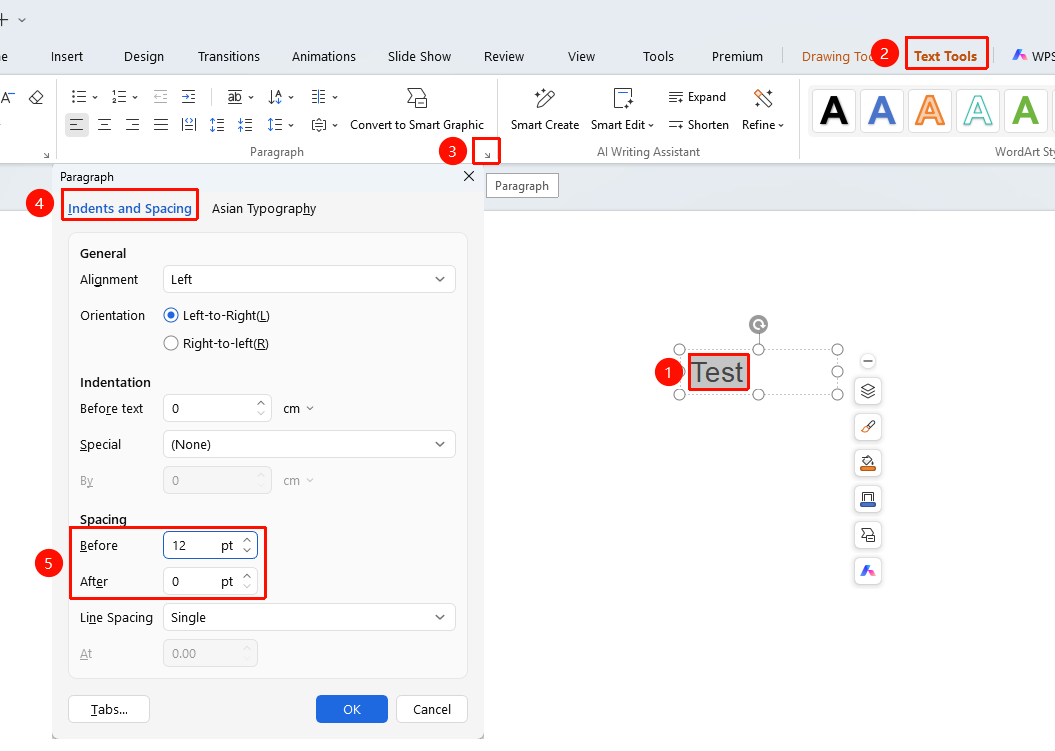Open the Tabs... settings button

[x=109, y=709]
